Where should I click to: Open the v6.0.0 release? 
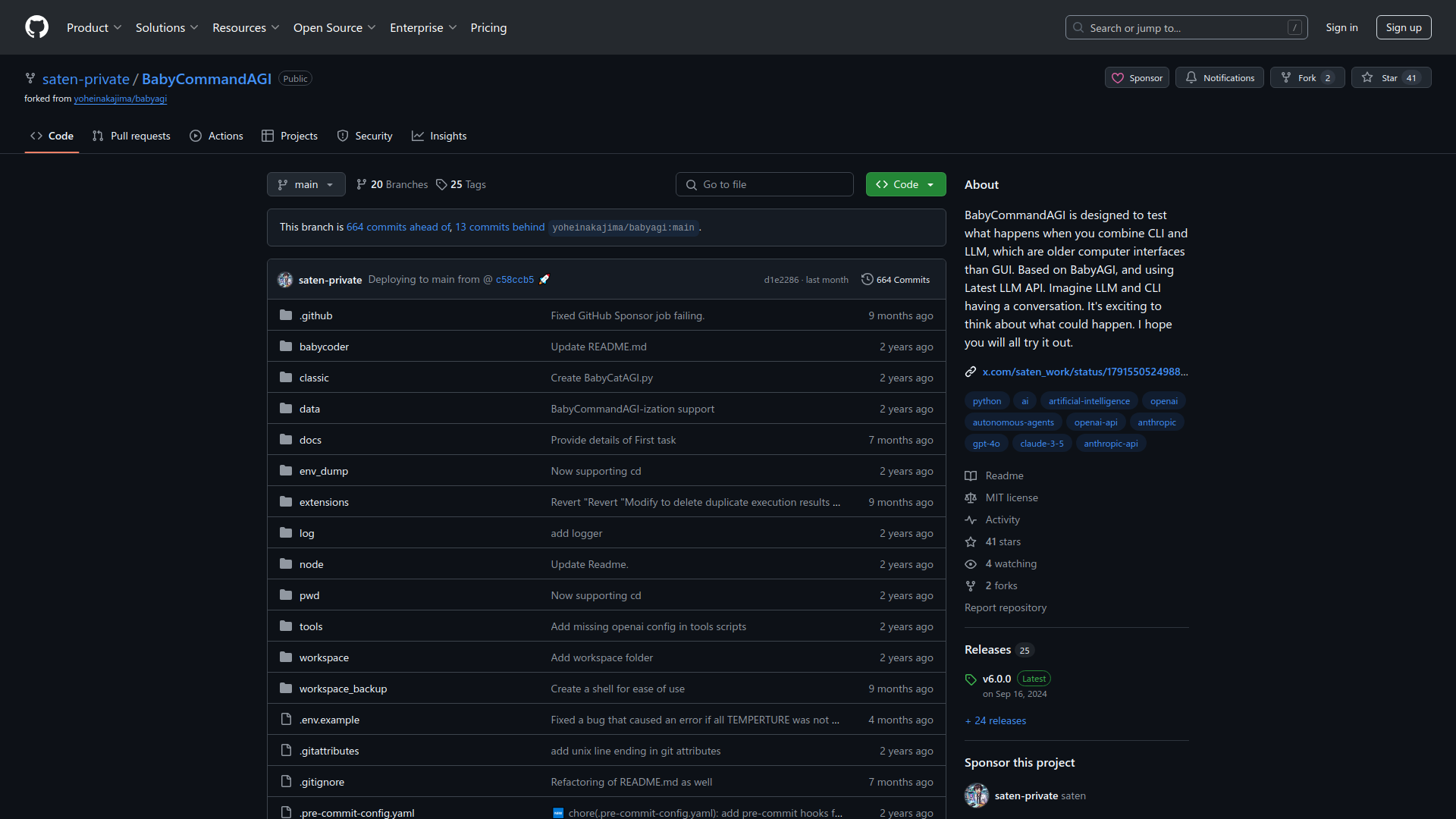(x=996, y=679)
